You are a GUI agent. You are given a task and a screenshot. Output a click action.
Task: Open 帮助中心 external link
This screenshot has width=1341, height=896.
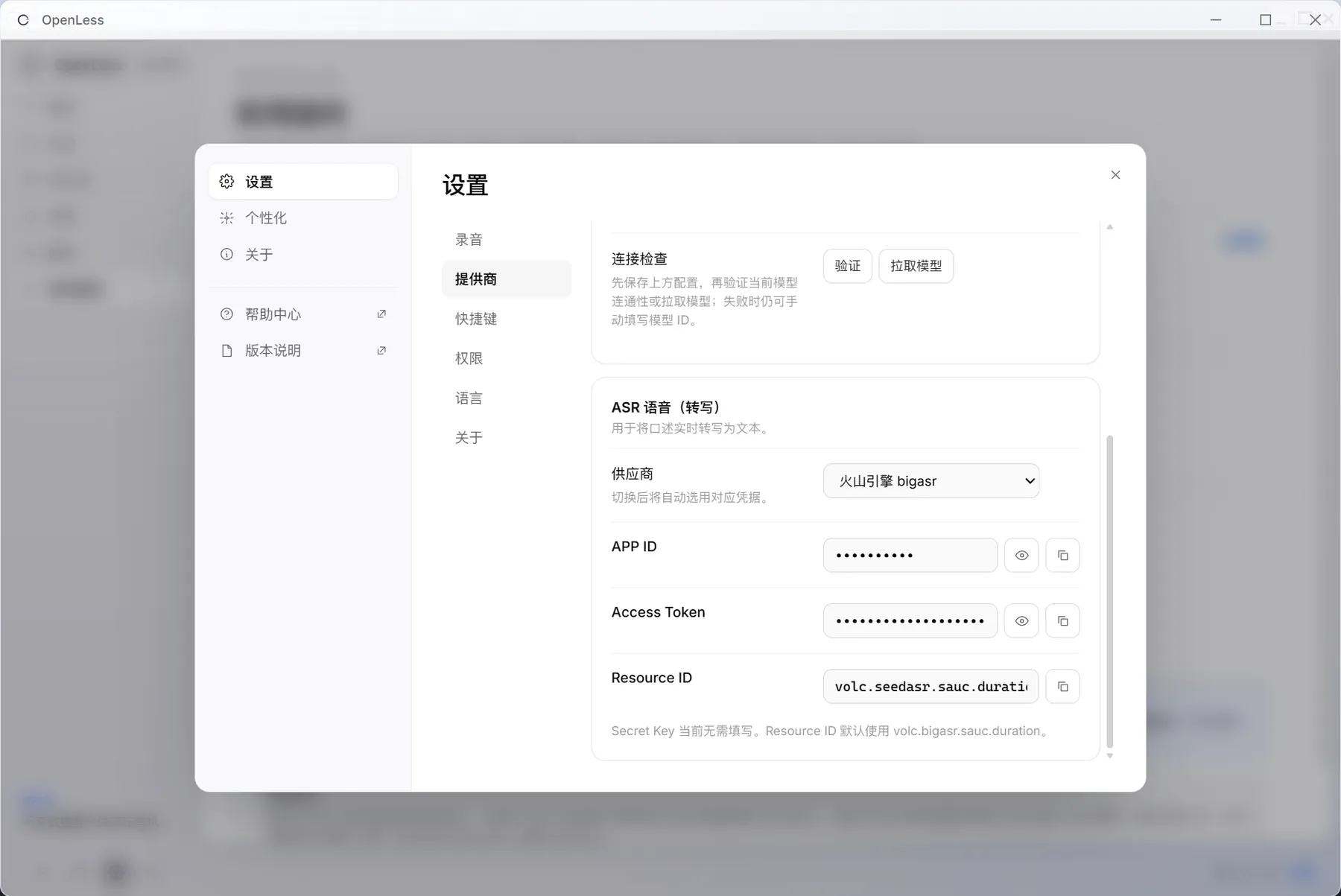[x=303, y=314]
